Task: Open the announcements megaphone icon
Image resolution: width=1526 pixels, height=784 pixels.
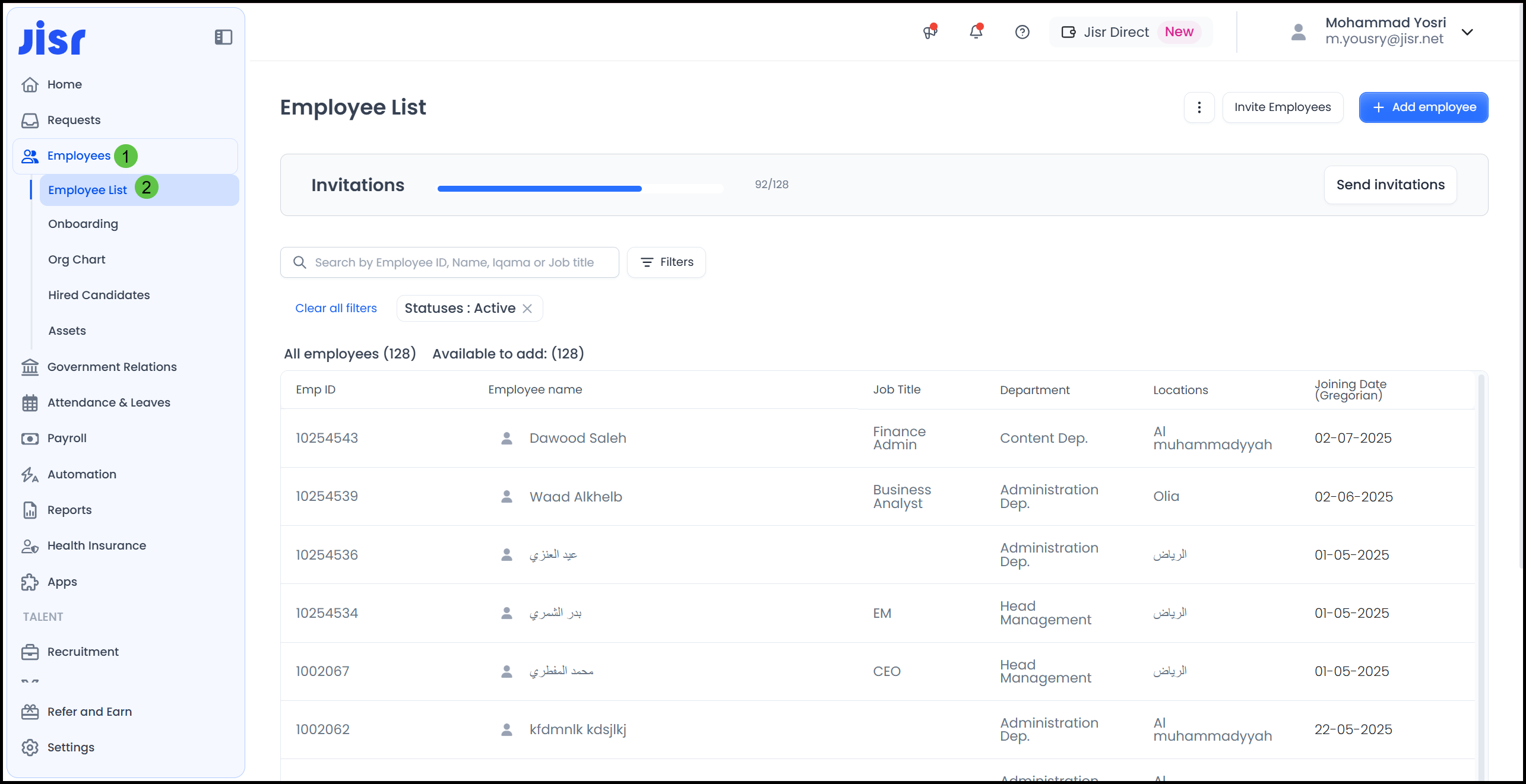Action: pos(930,32)
